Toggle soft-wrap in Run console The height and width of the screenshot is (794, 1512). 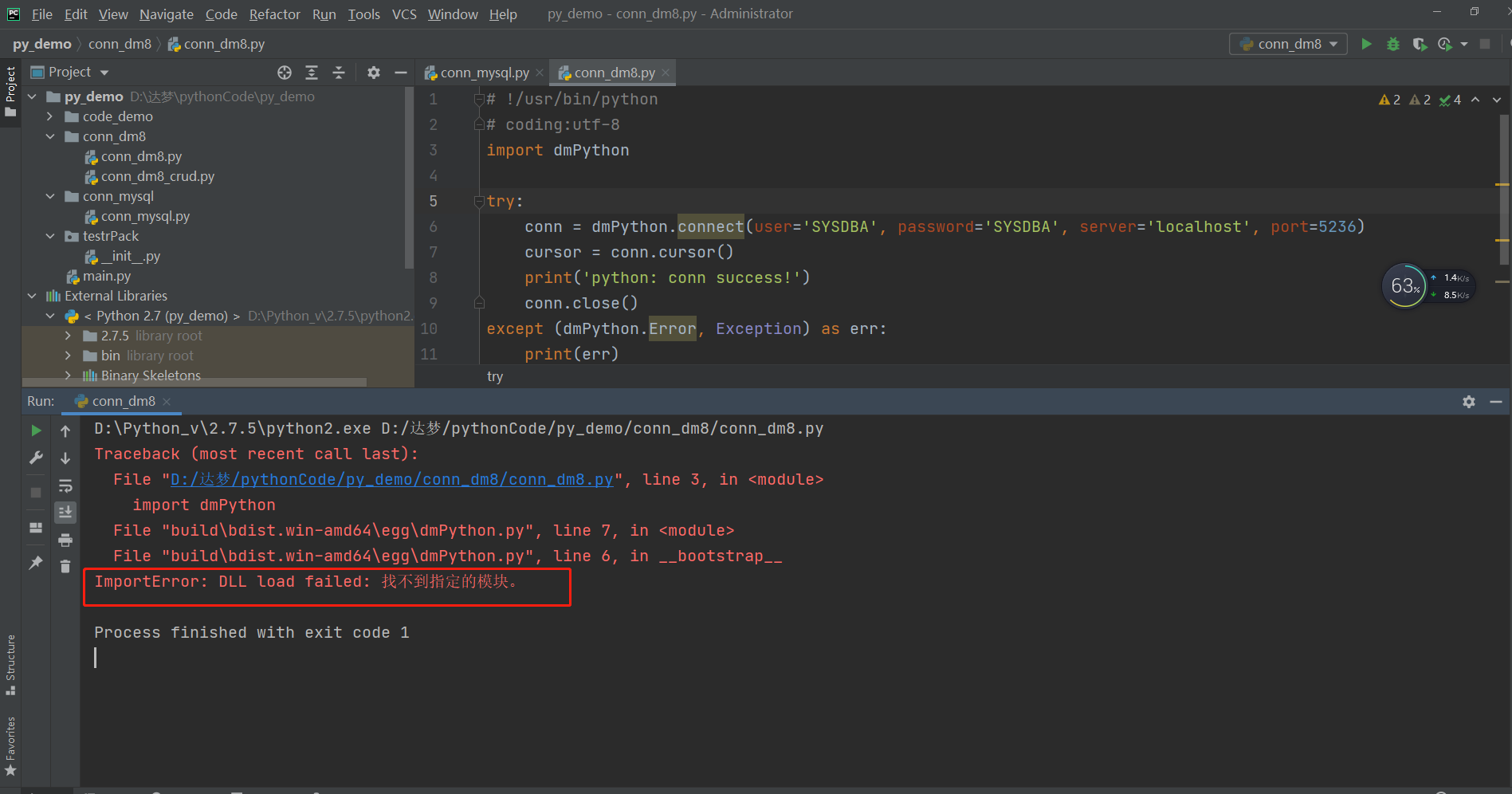point(65,485)
